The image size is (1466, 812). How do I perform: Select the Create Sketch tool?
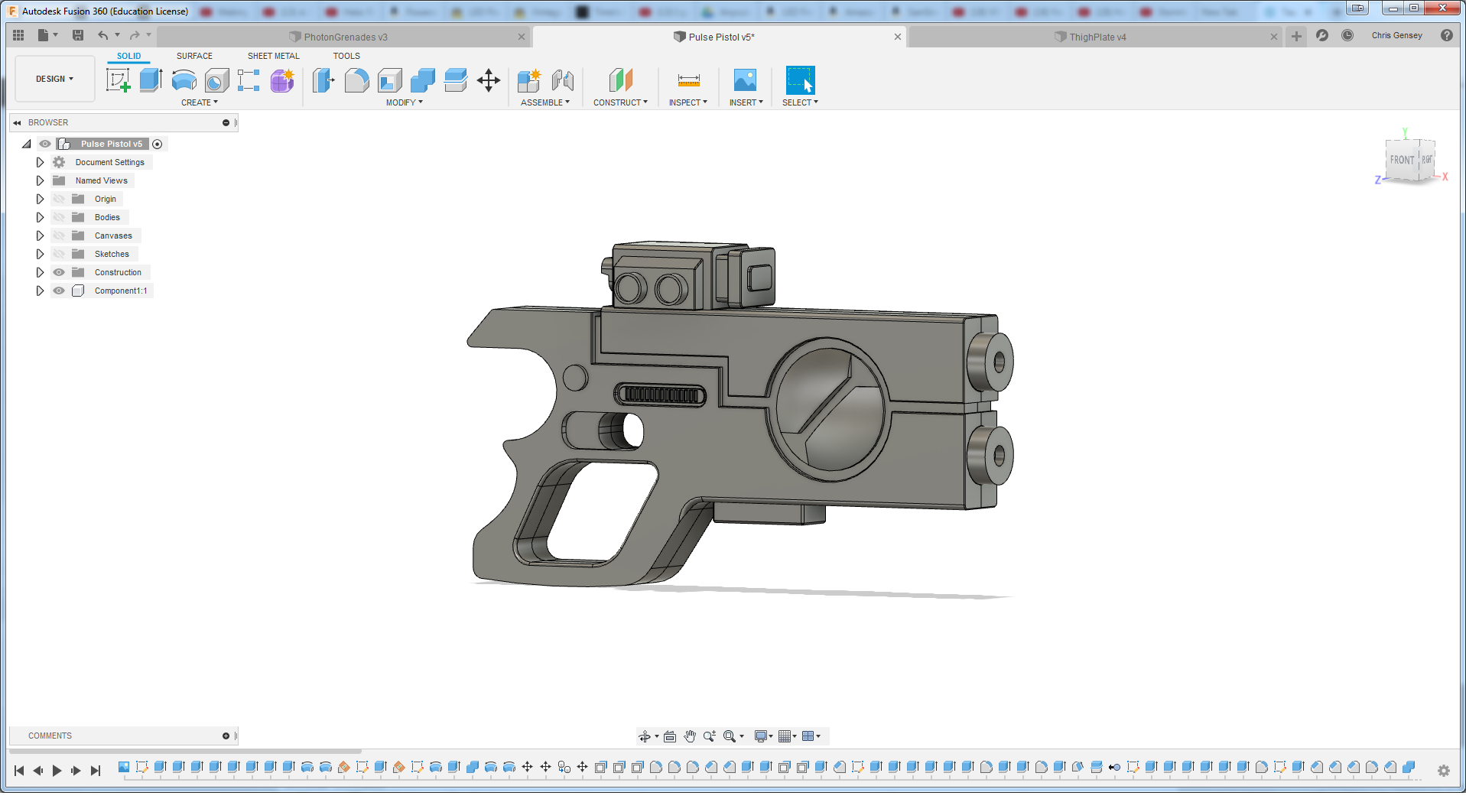pos(118,80)
